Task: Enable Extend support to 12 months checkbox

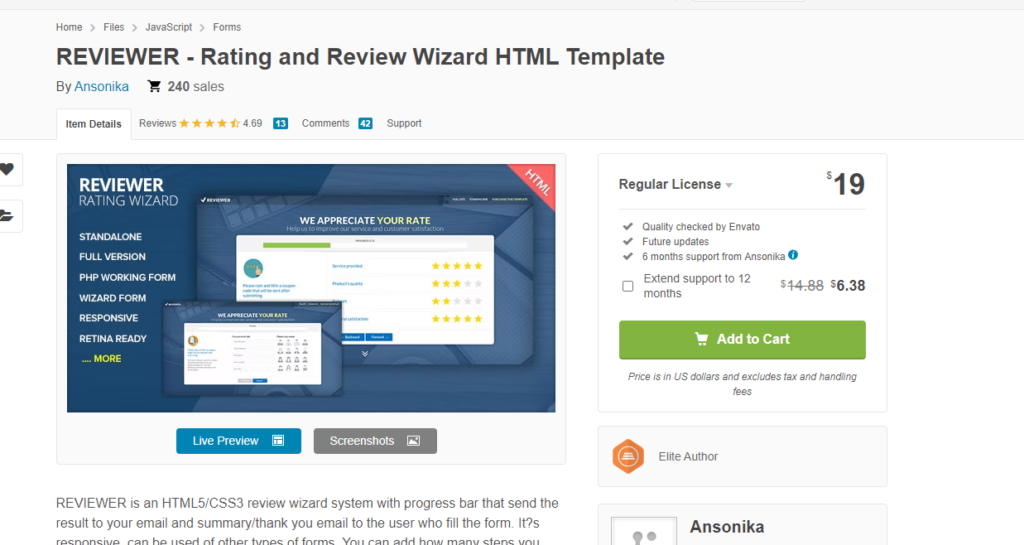Action: click(628, 286)
